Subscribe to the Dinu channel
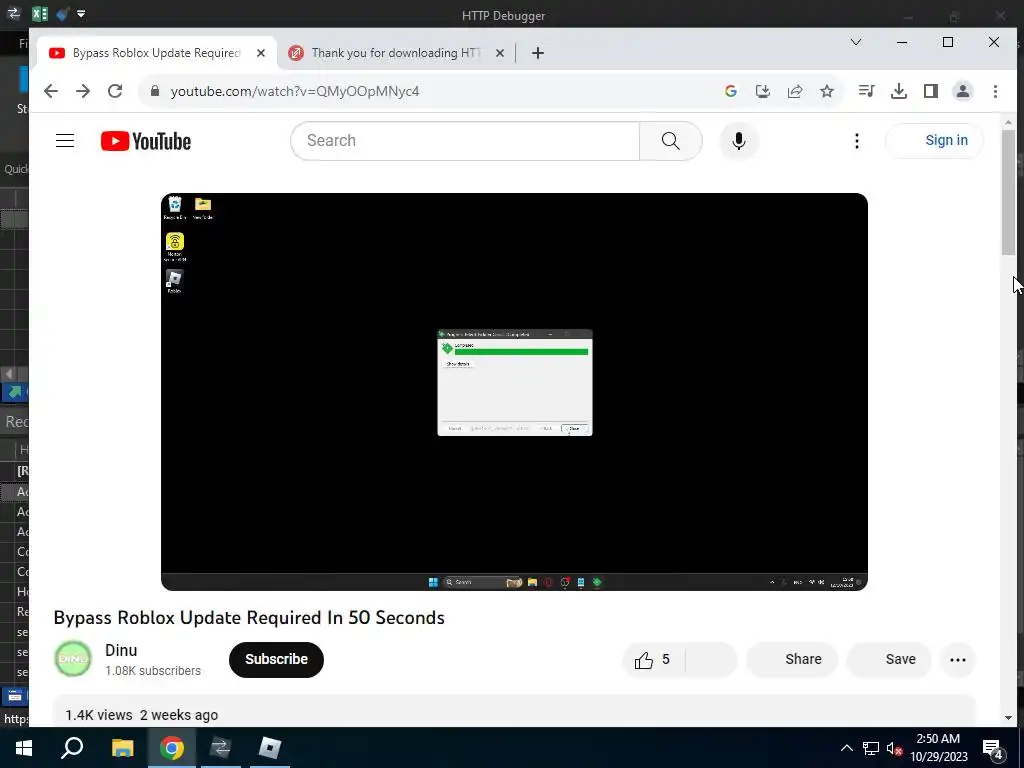Viewport: 1024px width, 768px height. click(x=276, y=660)
